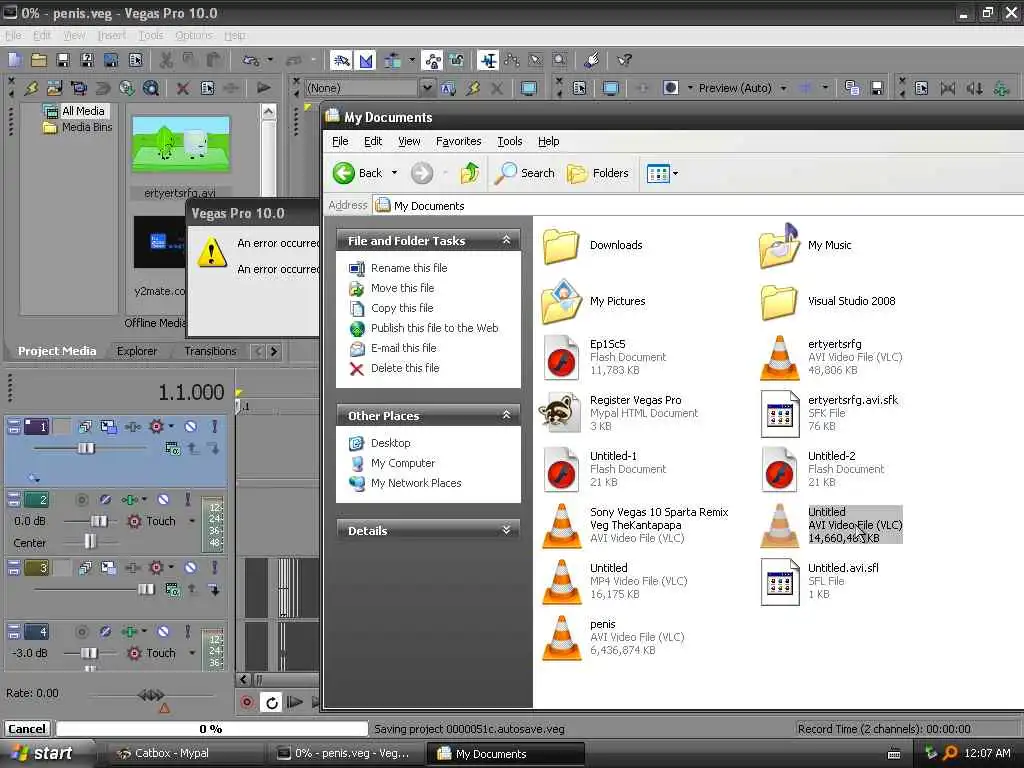This screenshot has height=768, width=1024.
Task: Click Copy this file link
Action: click(402, 308)
